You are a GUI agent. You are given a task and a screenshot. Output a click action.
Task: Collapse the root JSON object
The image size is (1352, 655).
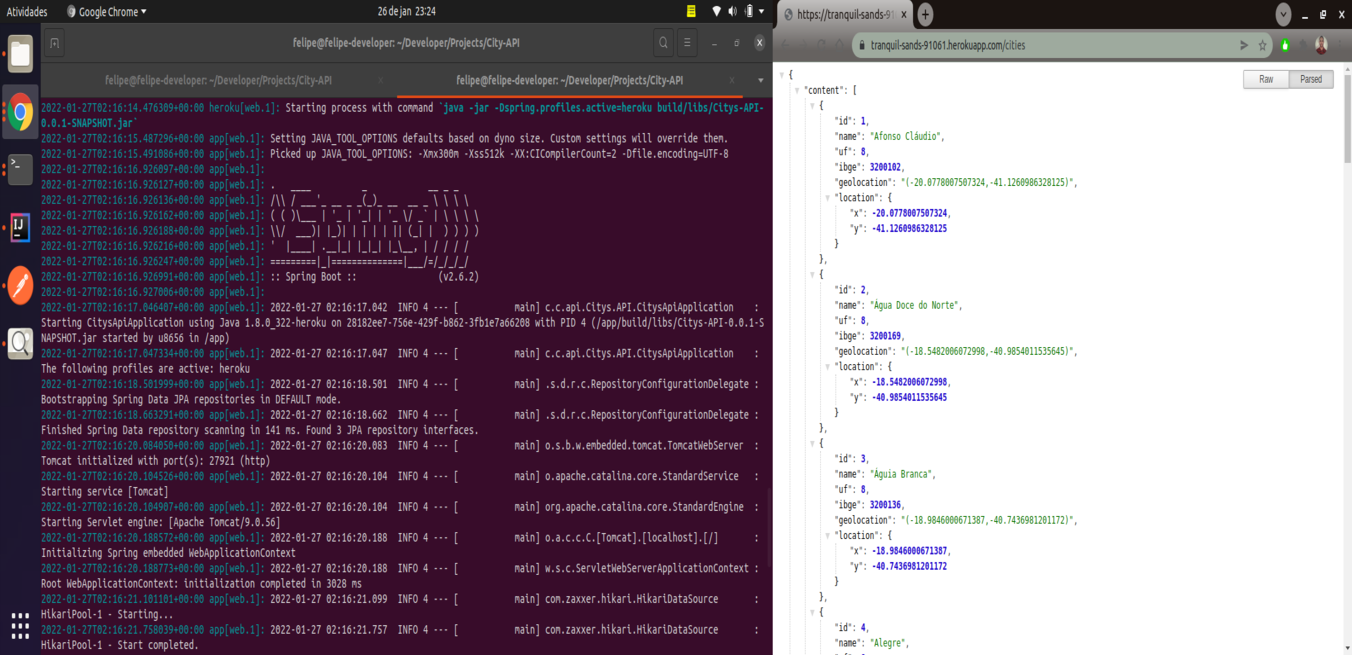tap(781, 75)
